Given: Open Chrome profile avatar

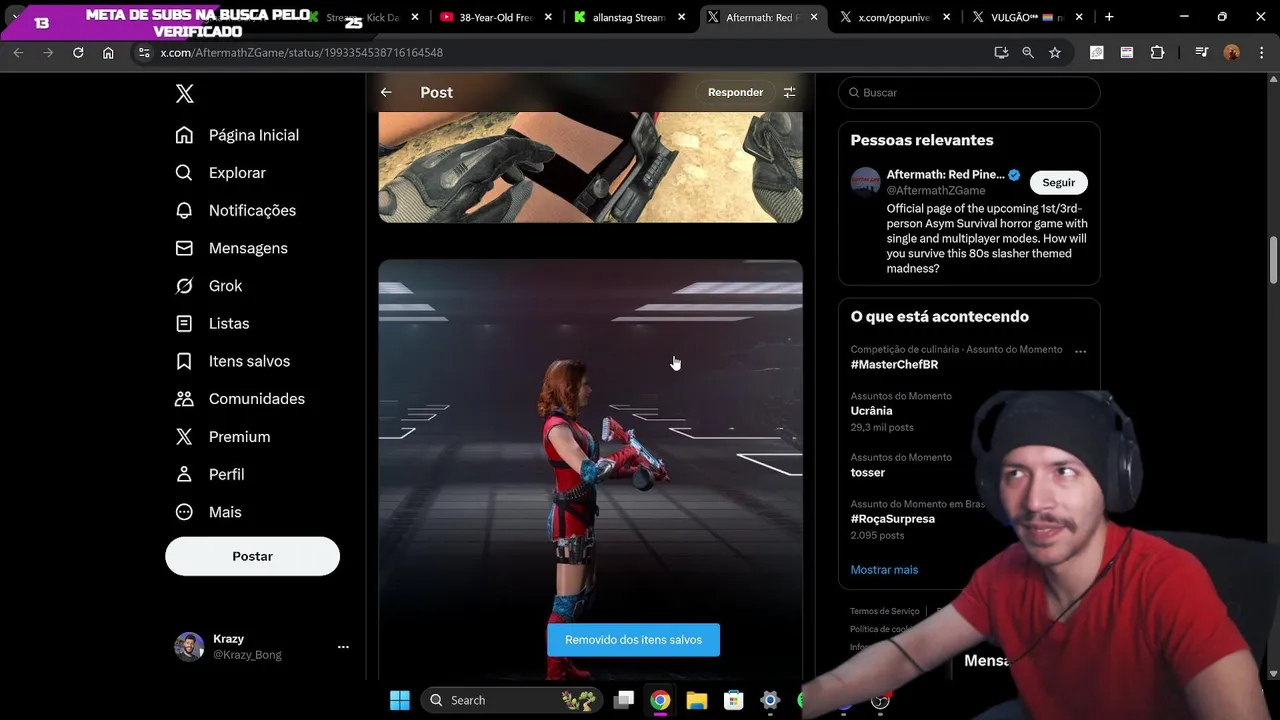Looking at the screenshot, I should [1232, 52].
